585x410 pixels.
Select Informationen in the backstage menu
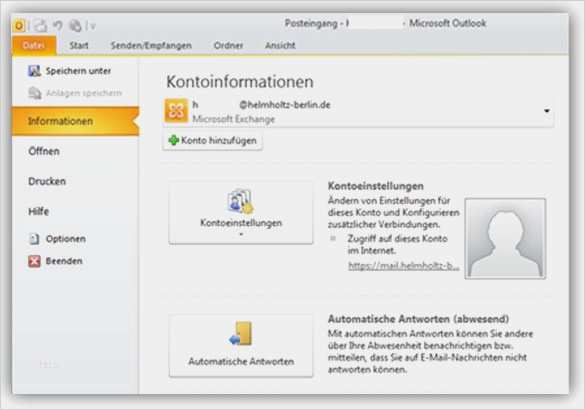[x=76, y=121]
